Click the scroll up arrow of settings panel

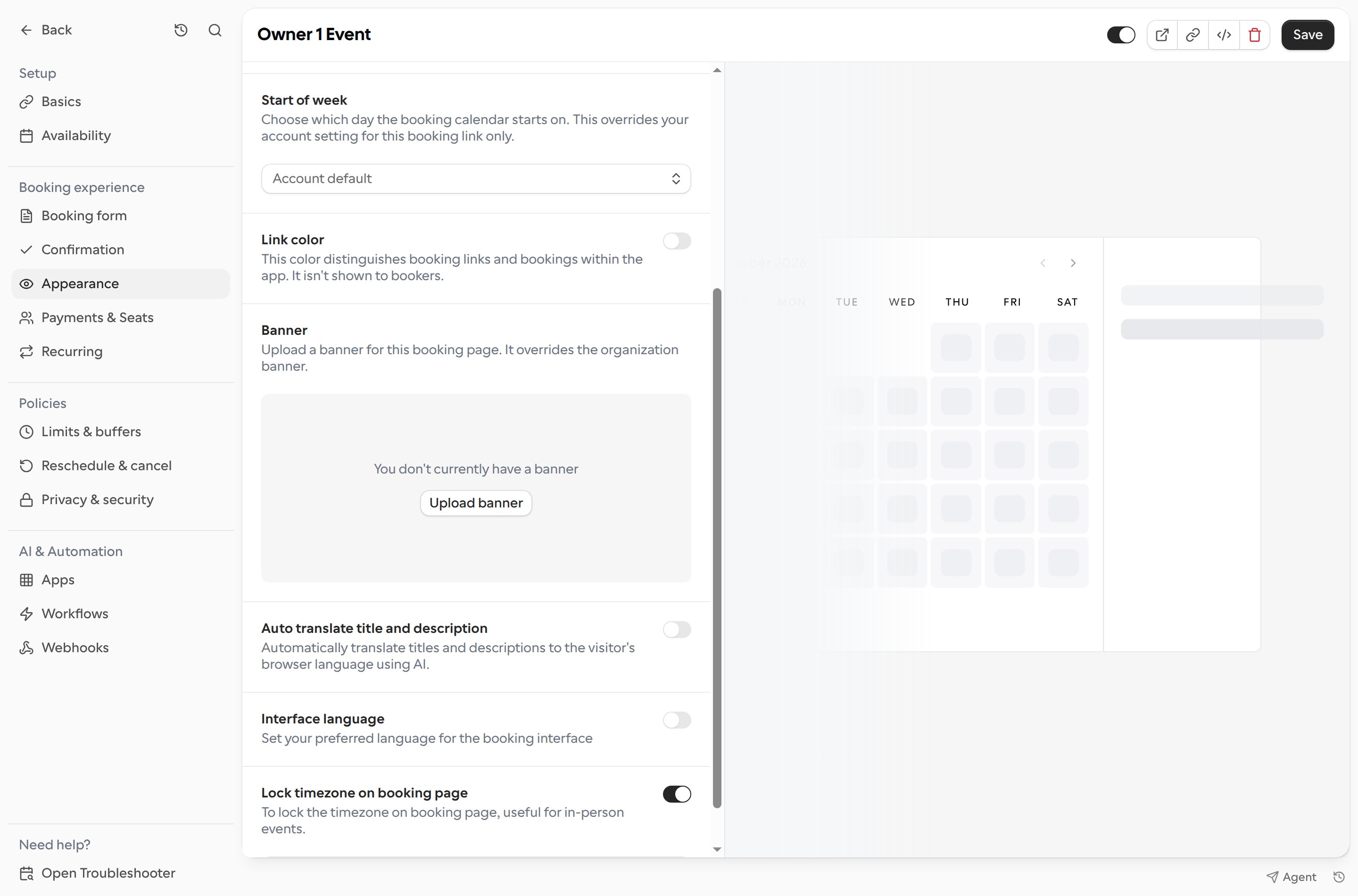click(x=717, y=70)
